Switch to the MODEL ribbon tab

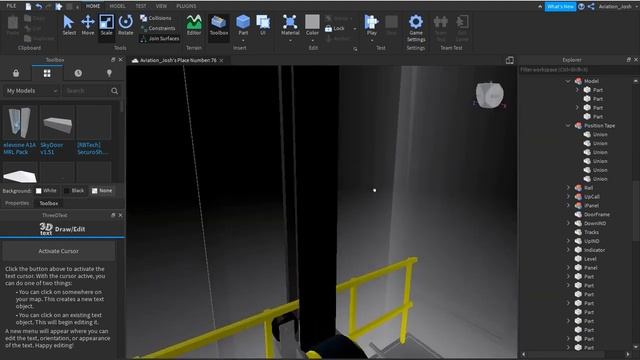pyautogui.click(x=117, y=6)
